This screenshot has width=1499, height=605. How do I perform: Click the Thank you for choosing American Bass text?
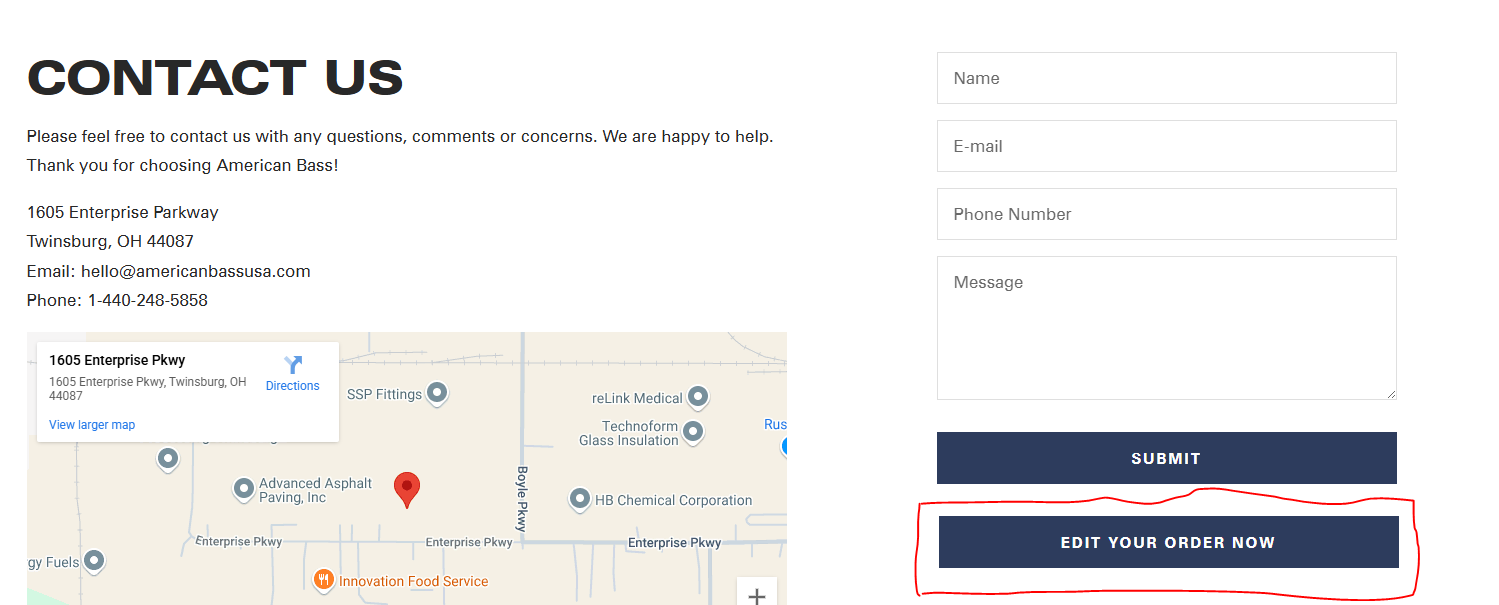pyautogui.click(x=183, y=165)
